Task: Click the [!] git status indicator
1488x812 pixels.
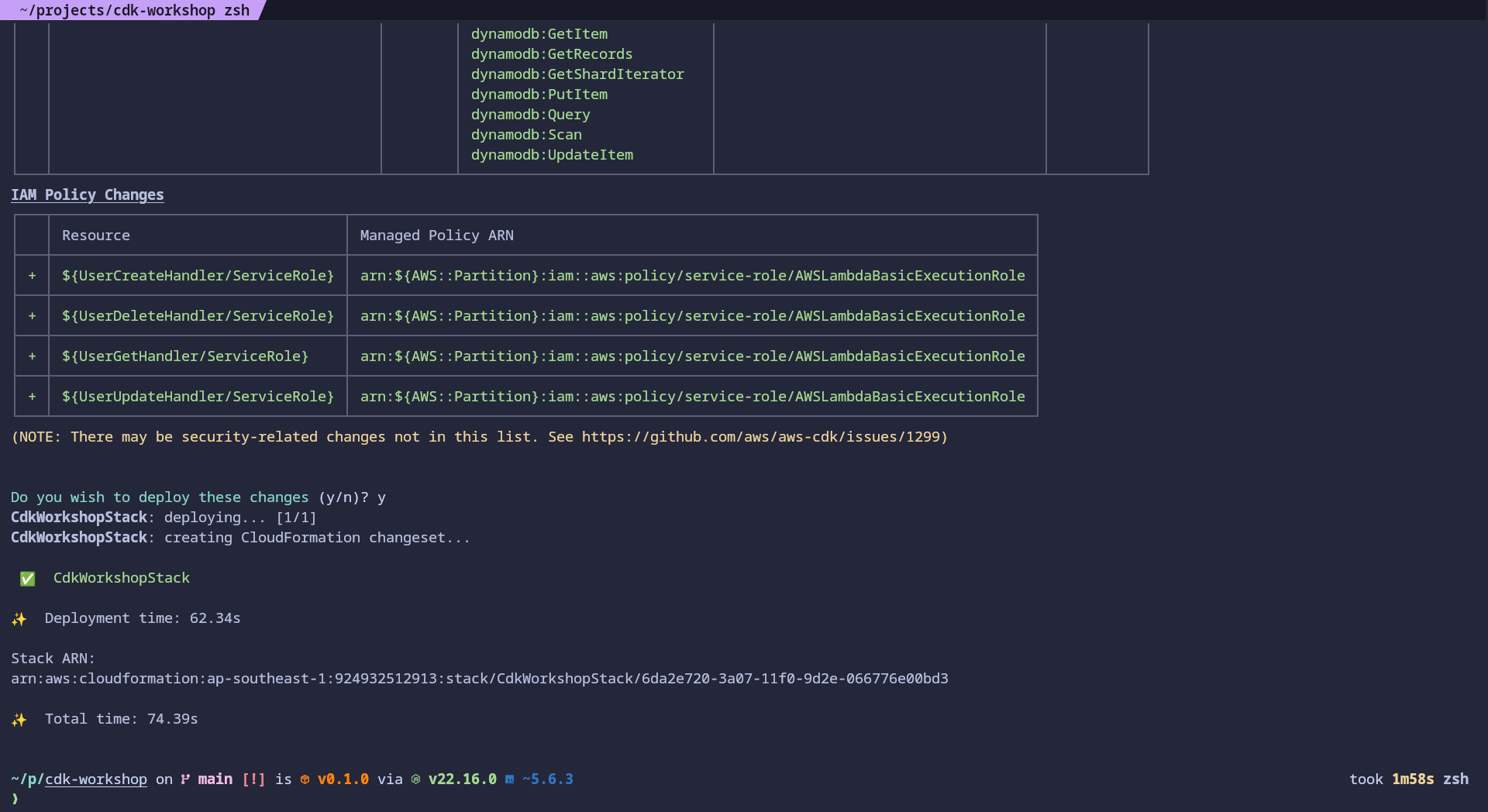Action: tap(253, 779)
